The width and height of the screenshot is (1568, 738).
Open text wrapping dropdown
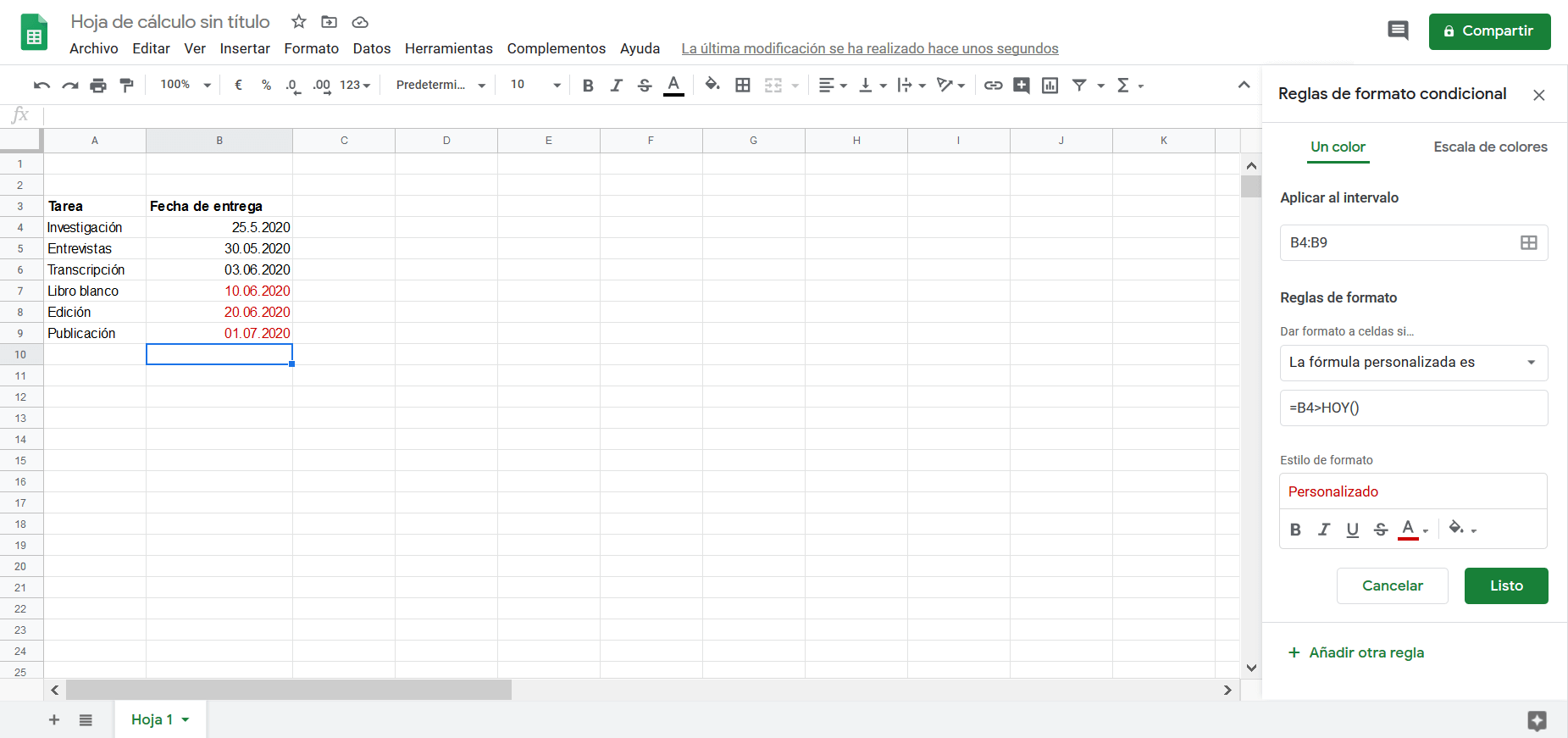click(911, 86)
